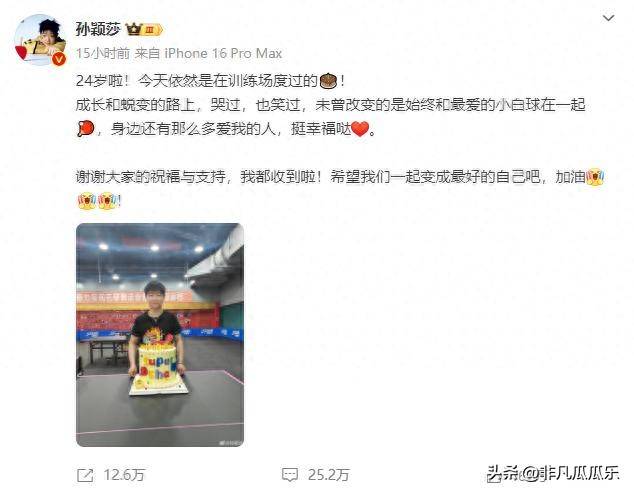Image resolution: width=634 pixels, height=495 pixels.
Task: Open the 孙颖莎 username link
Action: [98, 29]
